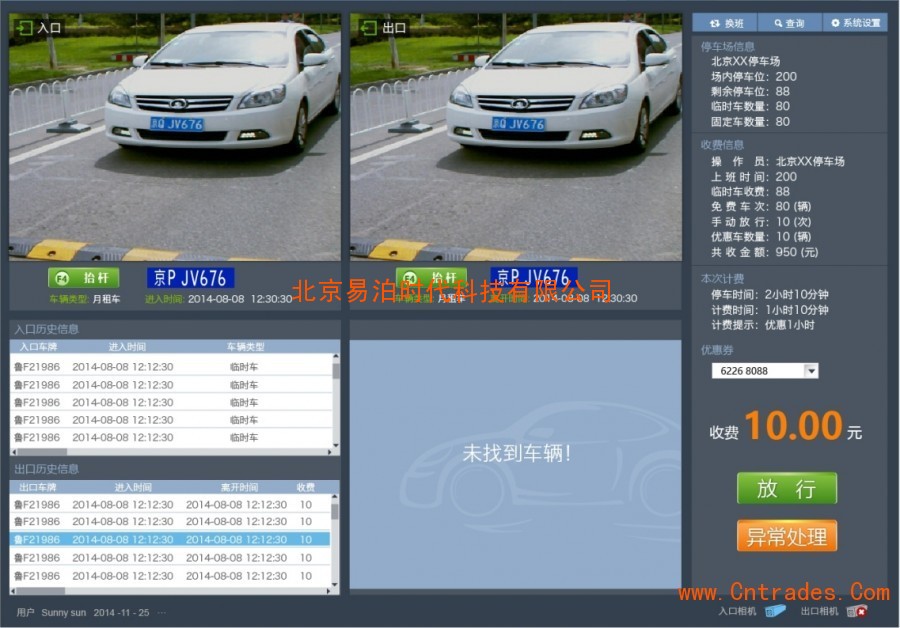Click the entrance history vertical scrollbar thumb
The image size is (900, 628).
pos(336,370)
